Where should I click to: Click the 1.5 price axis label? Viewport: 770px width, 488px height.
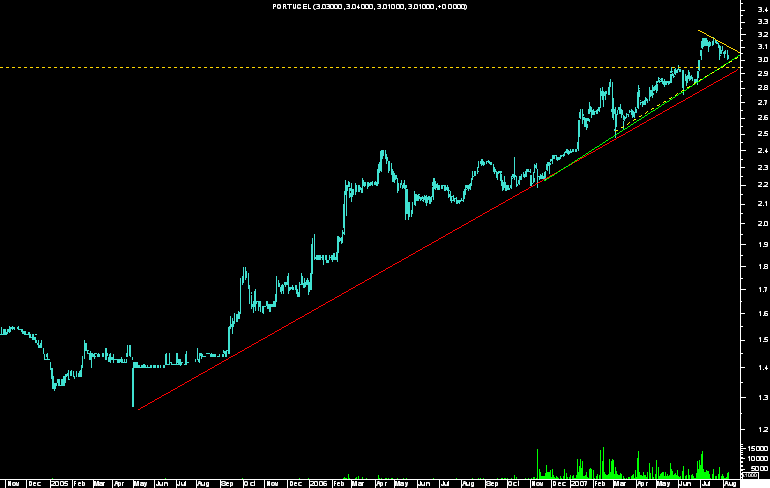point(763,340)
